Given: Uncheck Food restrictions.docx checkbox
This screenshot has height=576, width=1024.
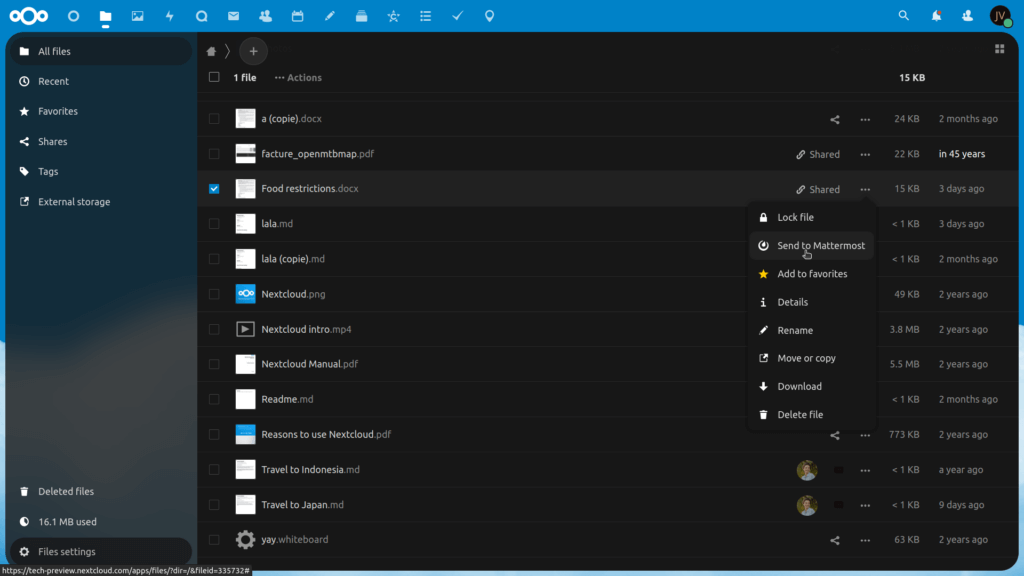Looking at the screenshot, I should (x=214, y=189).
